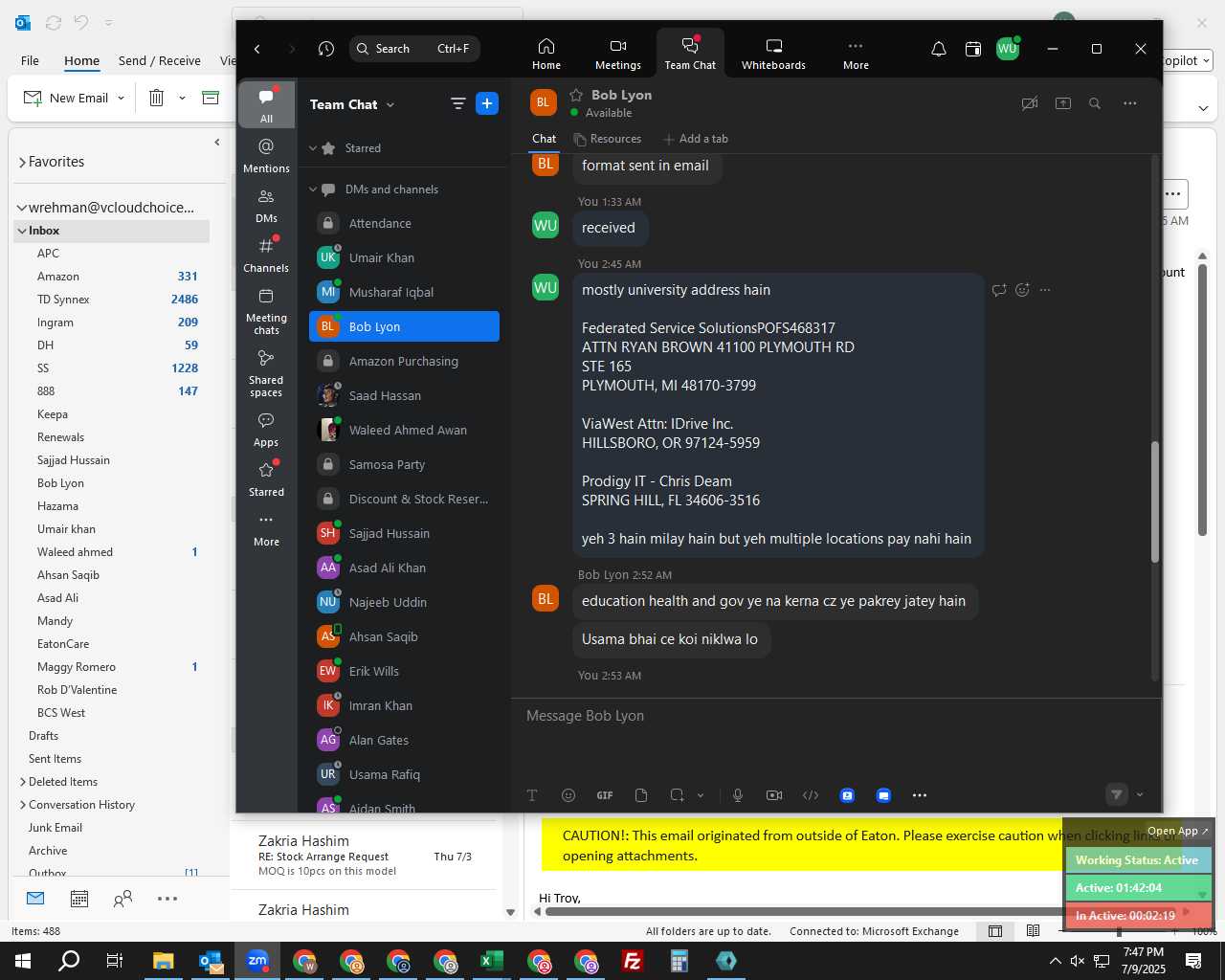Filter the Team Chat list
The width and height of the screenshot is (1225, 980).
pyautogui.click(x=457, y=103)
